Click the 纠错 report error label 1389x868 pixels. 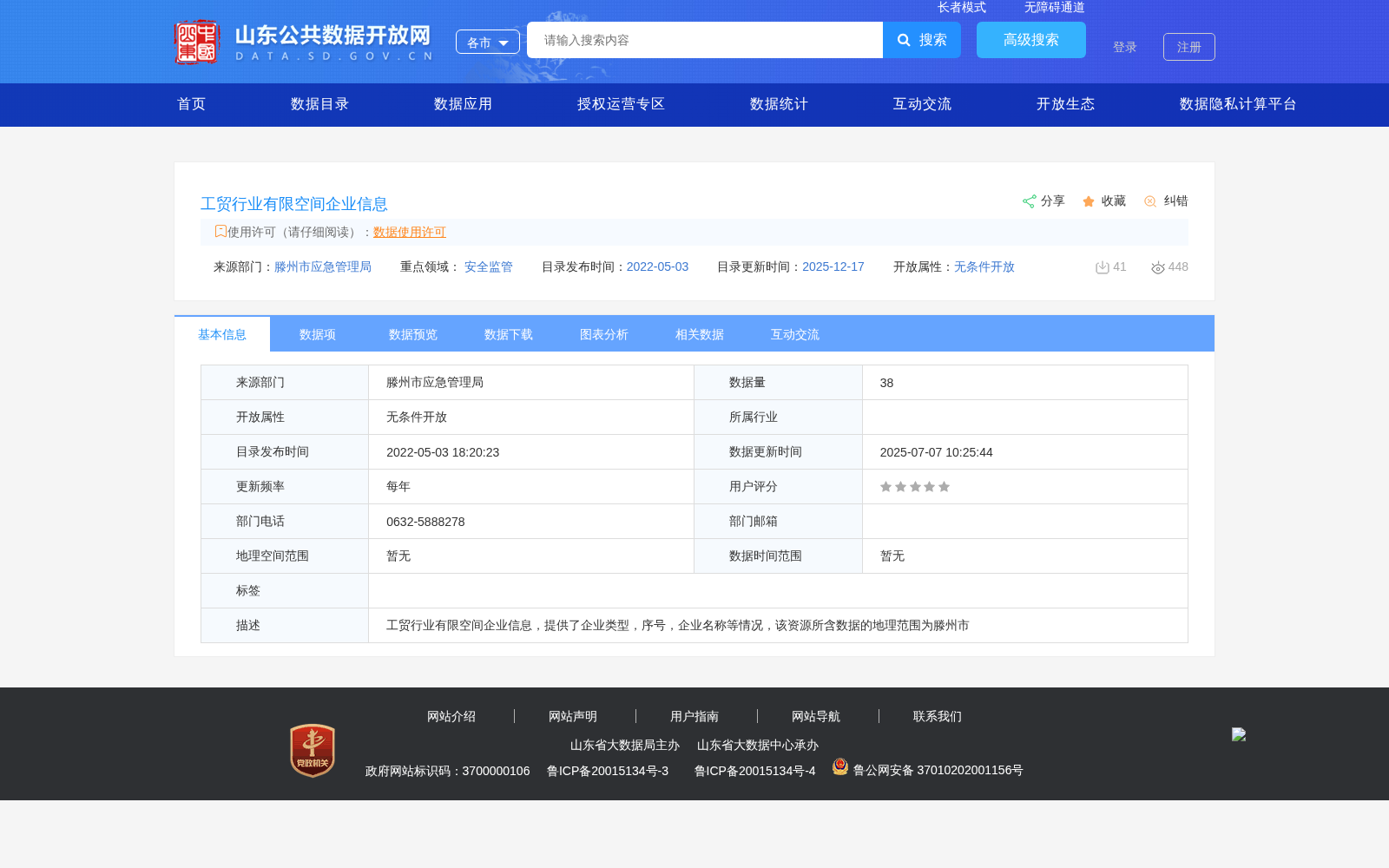point(1176,201)
